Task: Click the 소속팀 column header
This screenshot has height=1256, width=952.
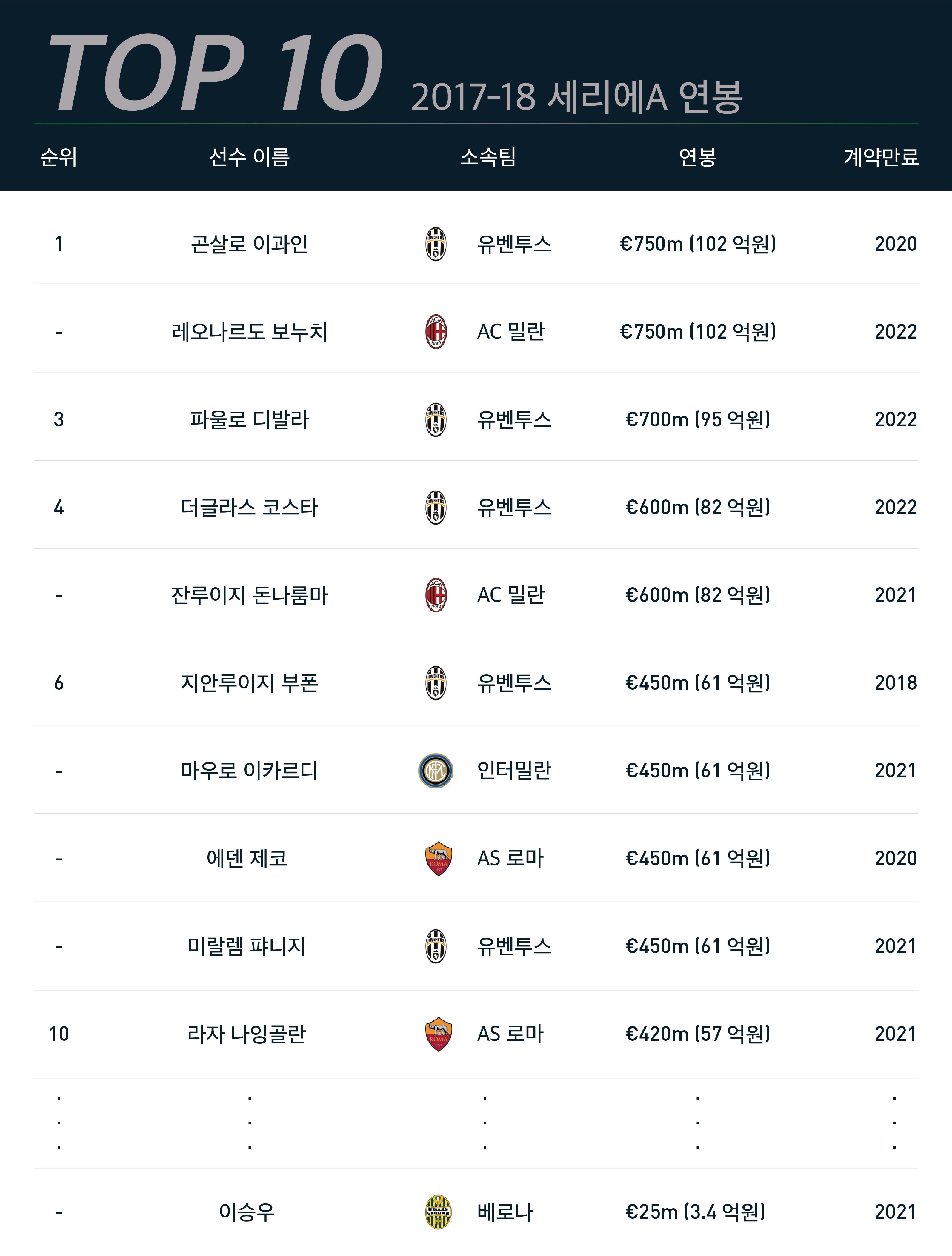Action: pos(488,157)
